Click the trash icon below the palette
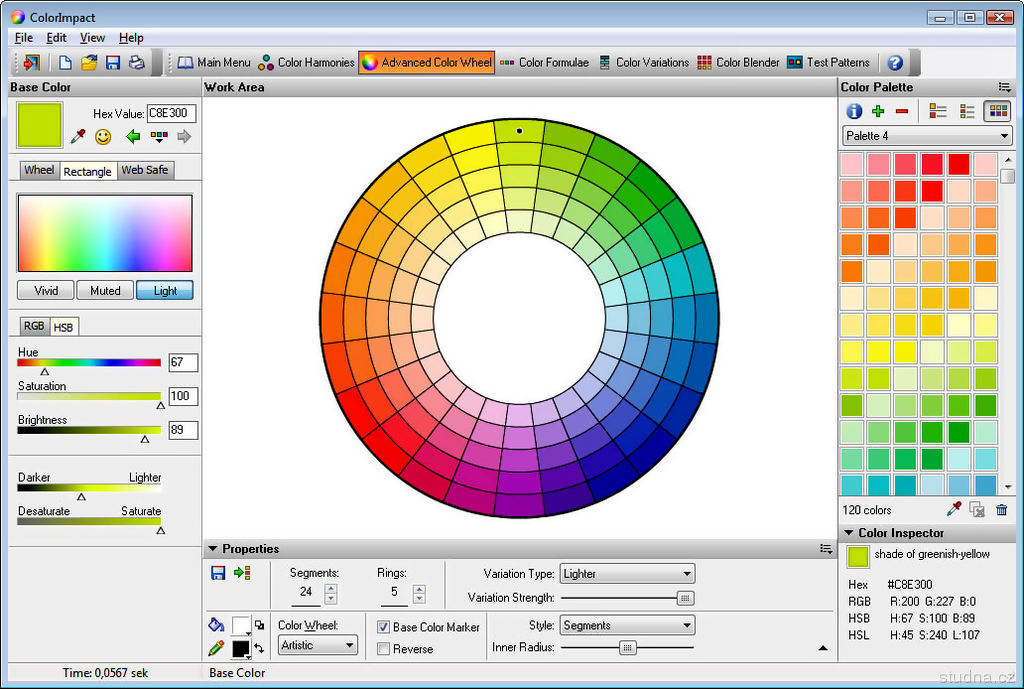The width and height of the screenshot is (1024, 689). pos(1001,510)
